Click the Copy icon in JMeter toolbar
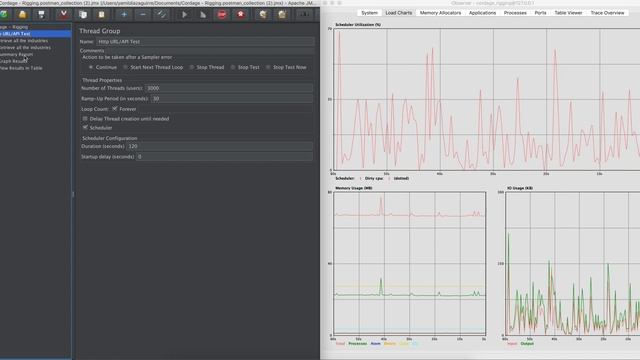The height and width of the screenshot is (360, 640). [x=83, y=15]
